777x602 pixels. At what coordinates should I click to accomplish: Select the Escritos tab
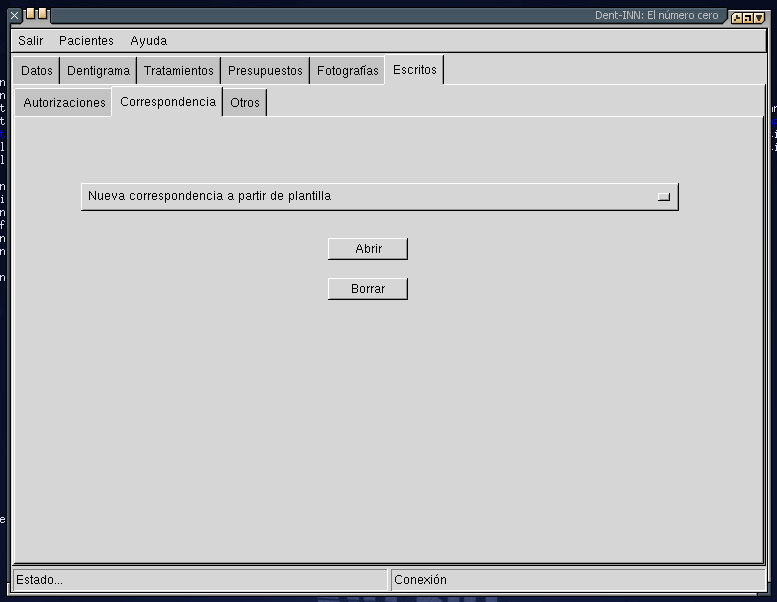(x=414, y=70)
